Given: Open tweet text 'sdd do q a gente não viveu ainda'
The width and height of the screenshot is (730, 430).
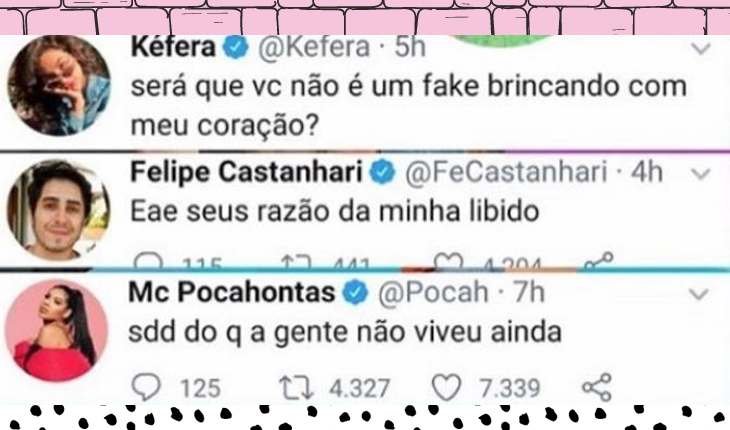Looking at the screenshot, I should (x=345, y=332).
